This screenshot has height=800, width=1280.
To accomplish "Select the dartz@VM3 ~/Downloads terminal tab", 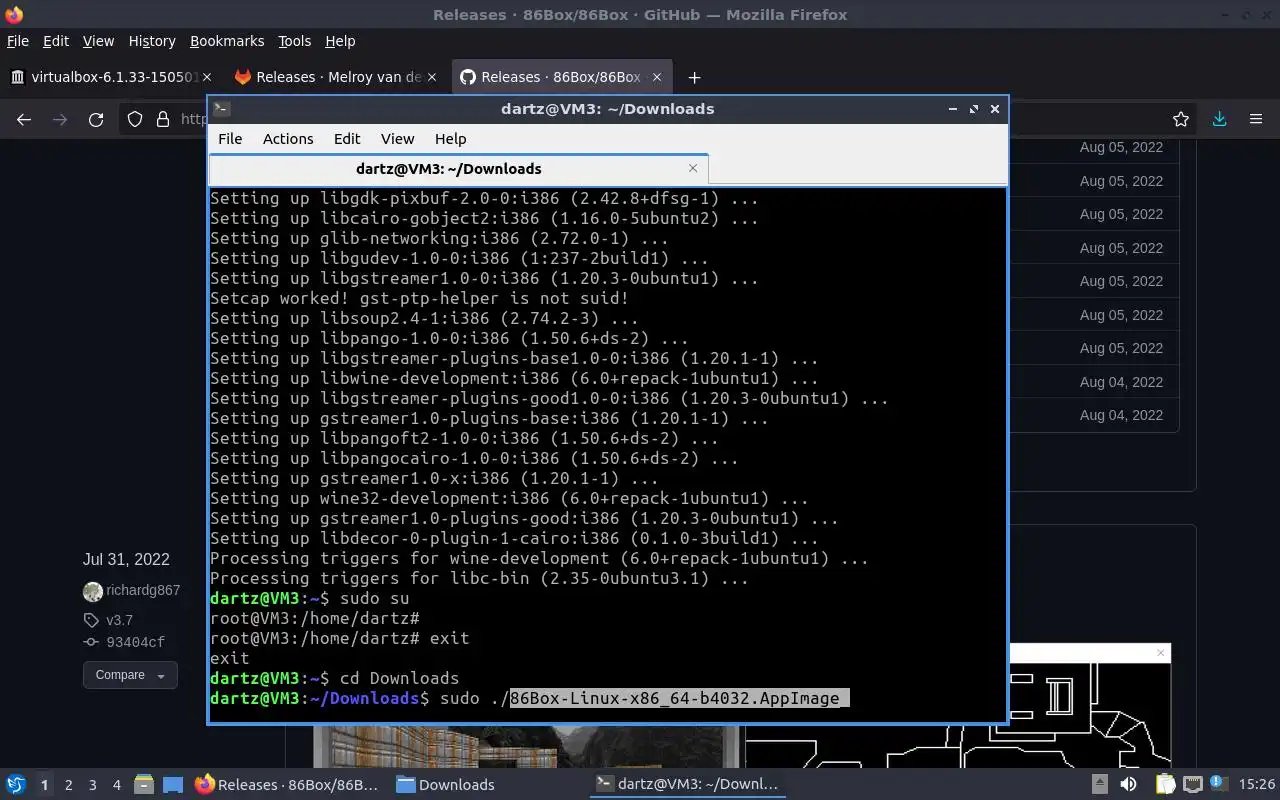I will pyautogui.click(x=458, y=168).
